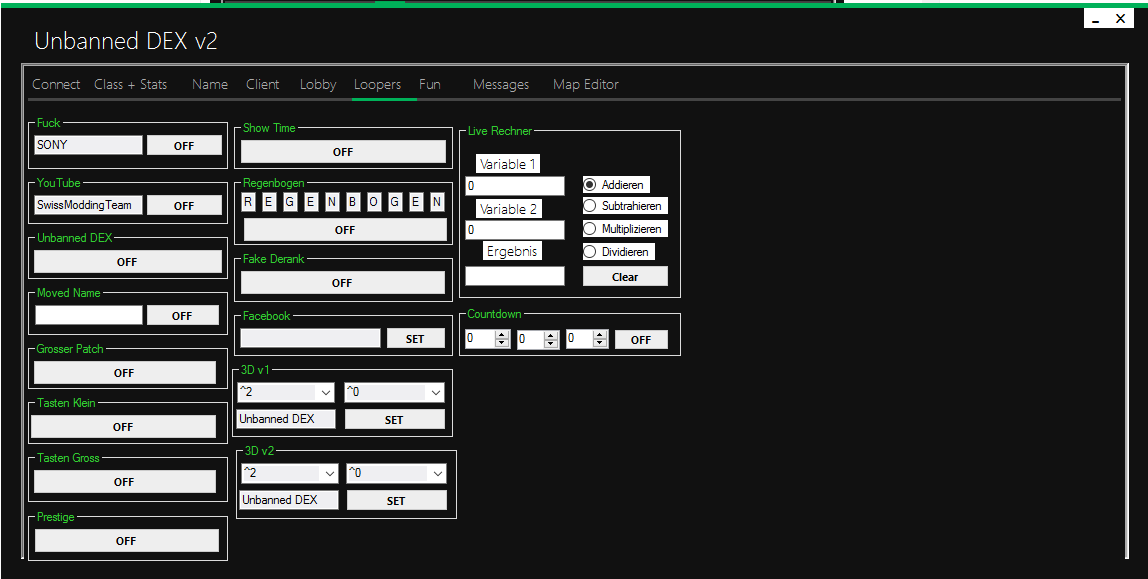The image size is (1148, 579).
Task: Switch to the Map Editor tab
Action: tap(585, 85)
